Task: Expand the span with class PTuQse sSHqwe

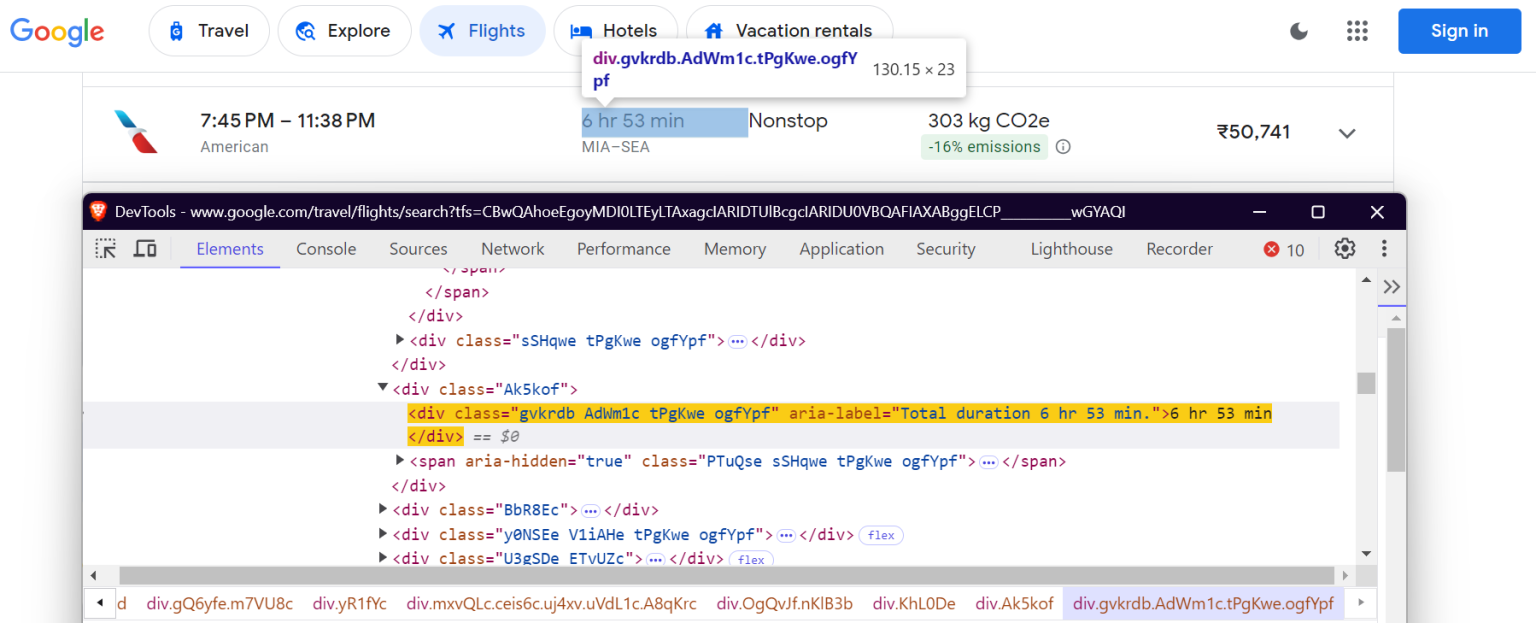Action: coord(399,460)
